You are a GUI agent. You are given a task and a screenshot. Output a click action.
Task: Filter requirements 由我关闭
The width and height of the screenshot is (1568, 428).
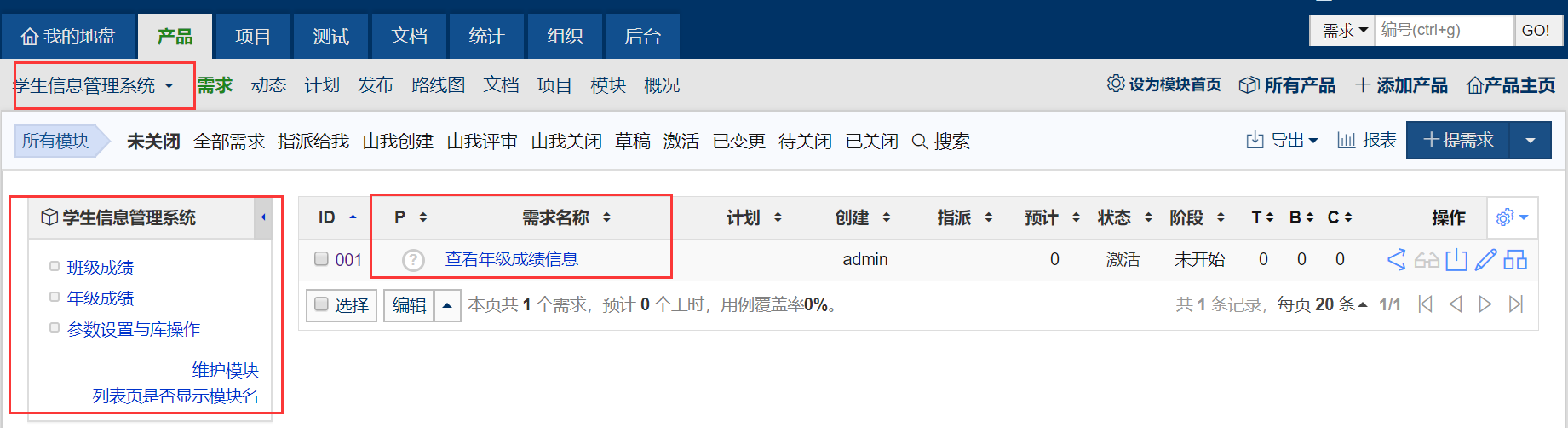pyautogui.click(x=566, y=142)
